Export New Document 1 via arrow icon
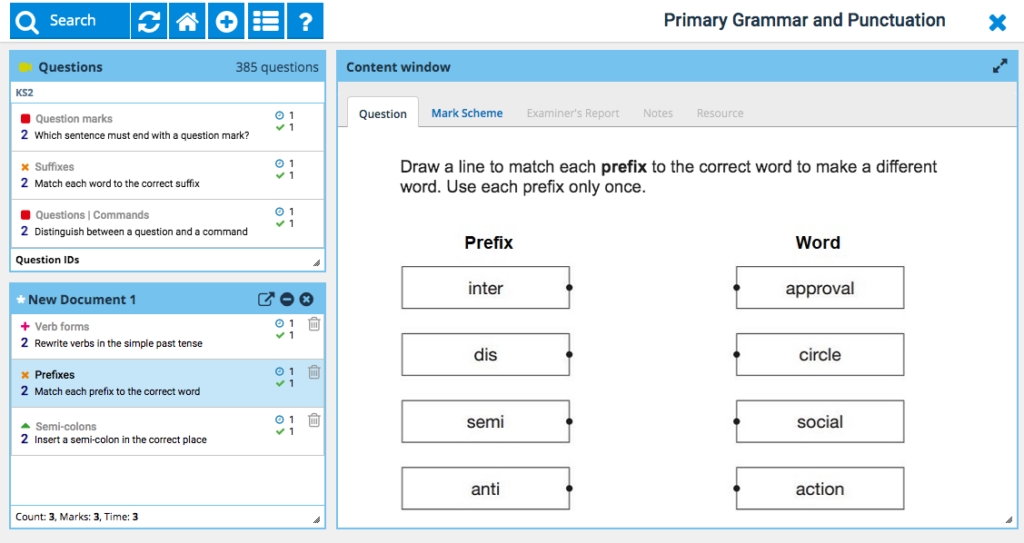 (266, 299)
